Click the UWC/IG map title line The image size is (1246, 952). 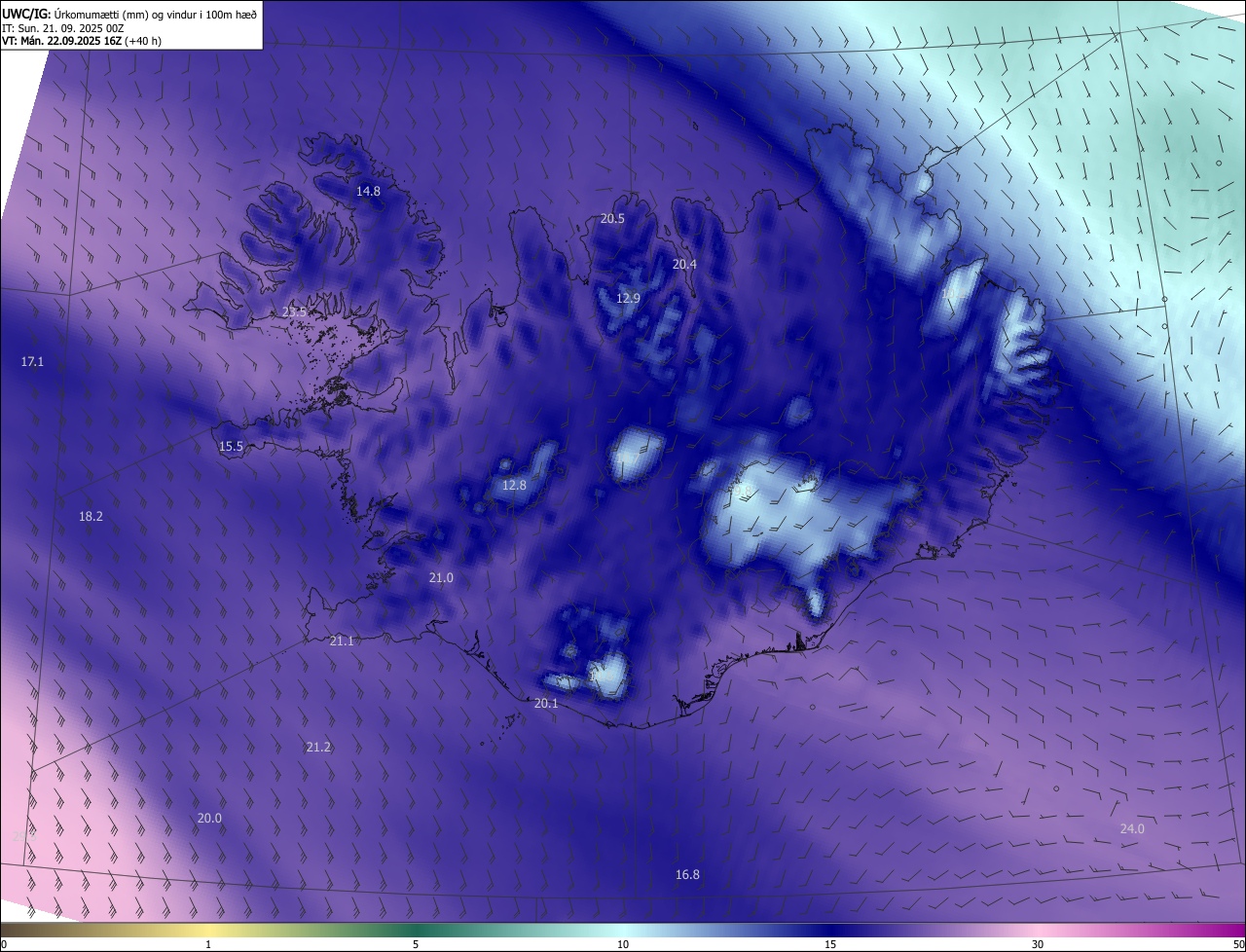coord(129,13)
